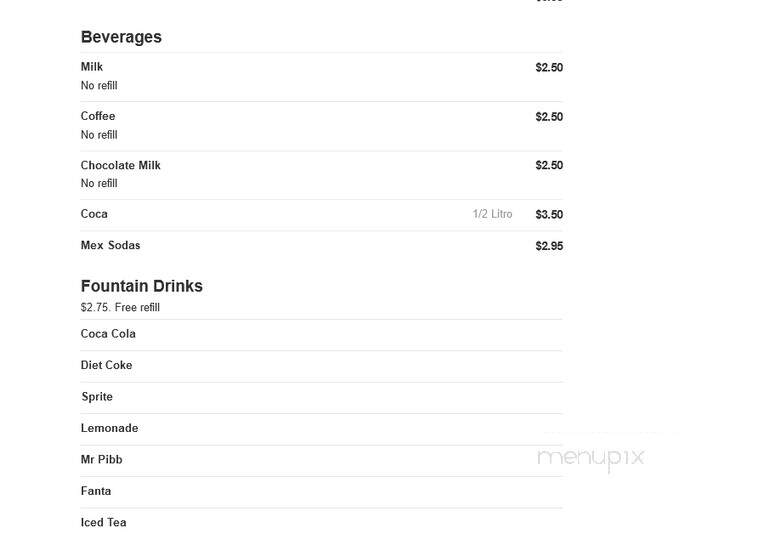Viewport: 770px width, 540px height.
Task: Select Coca Cola fountain drink
Action: (x=108, y=334)
